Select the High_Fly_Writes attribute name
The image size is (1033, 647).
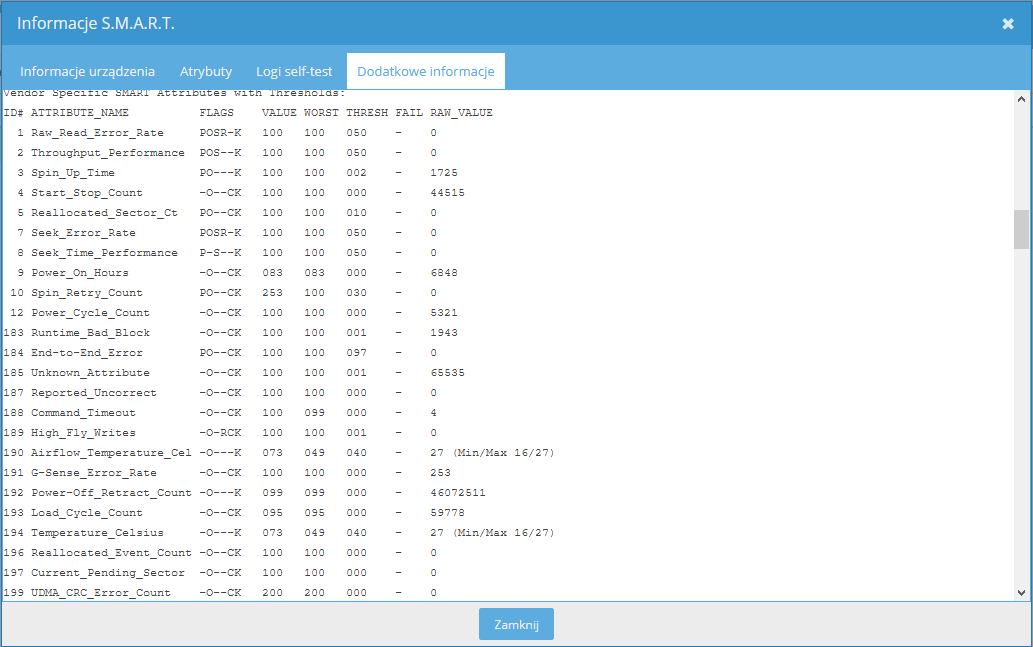coord(84,433)
